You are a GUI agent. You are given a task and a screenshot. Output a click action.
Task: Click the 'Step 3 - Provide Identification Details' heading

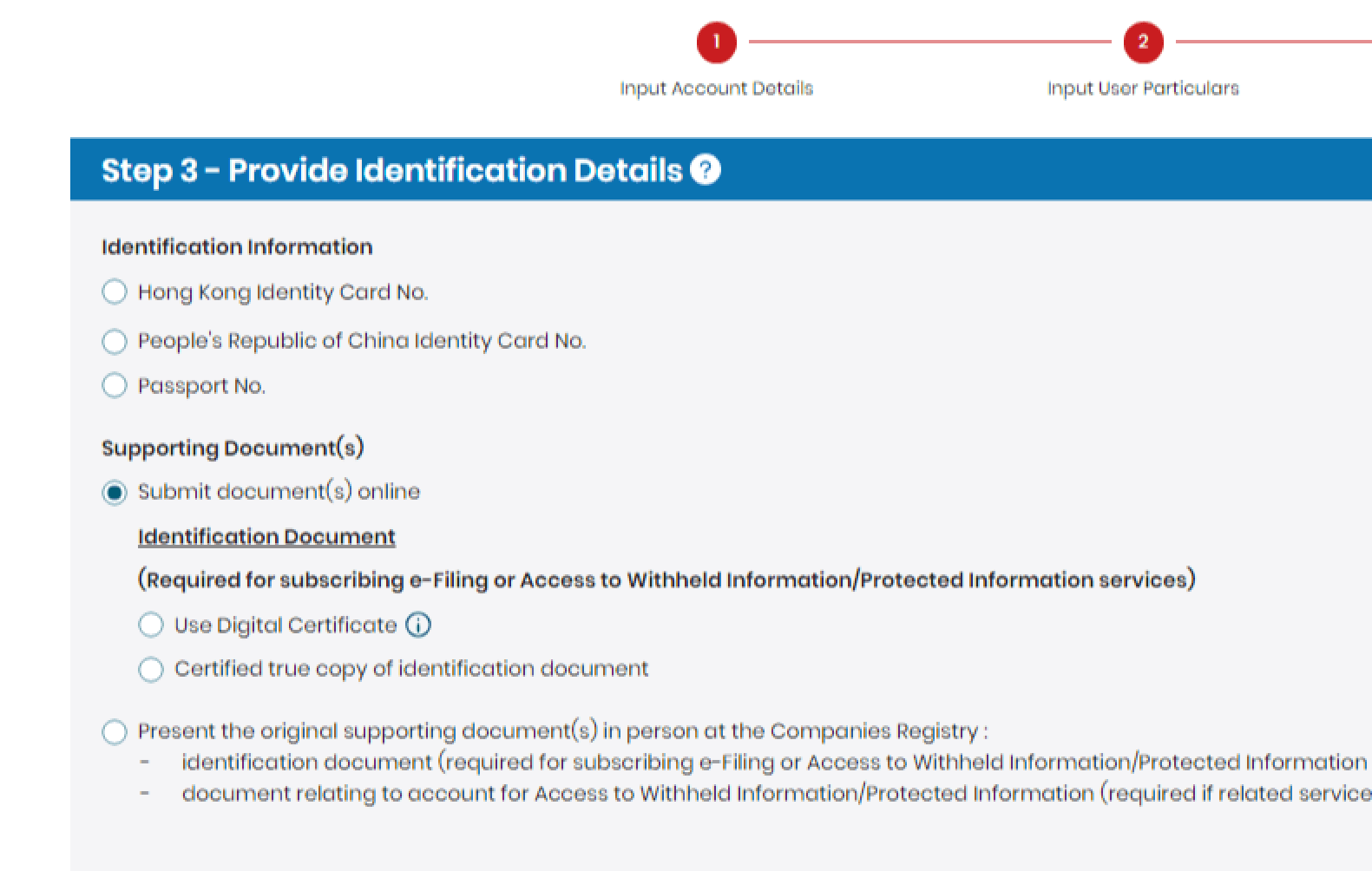tap(392, 170)
